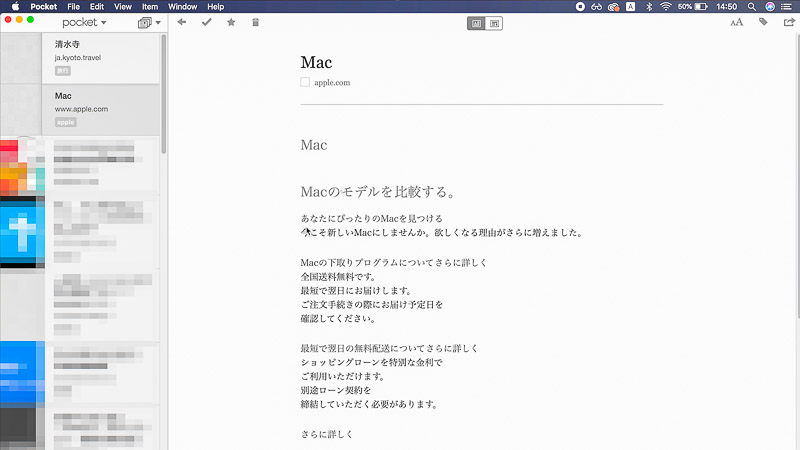
Task: Open the text size AA settings
Action: pyautogui.click(x=737, y=22)
